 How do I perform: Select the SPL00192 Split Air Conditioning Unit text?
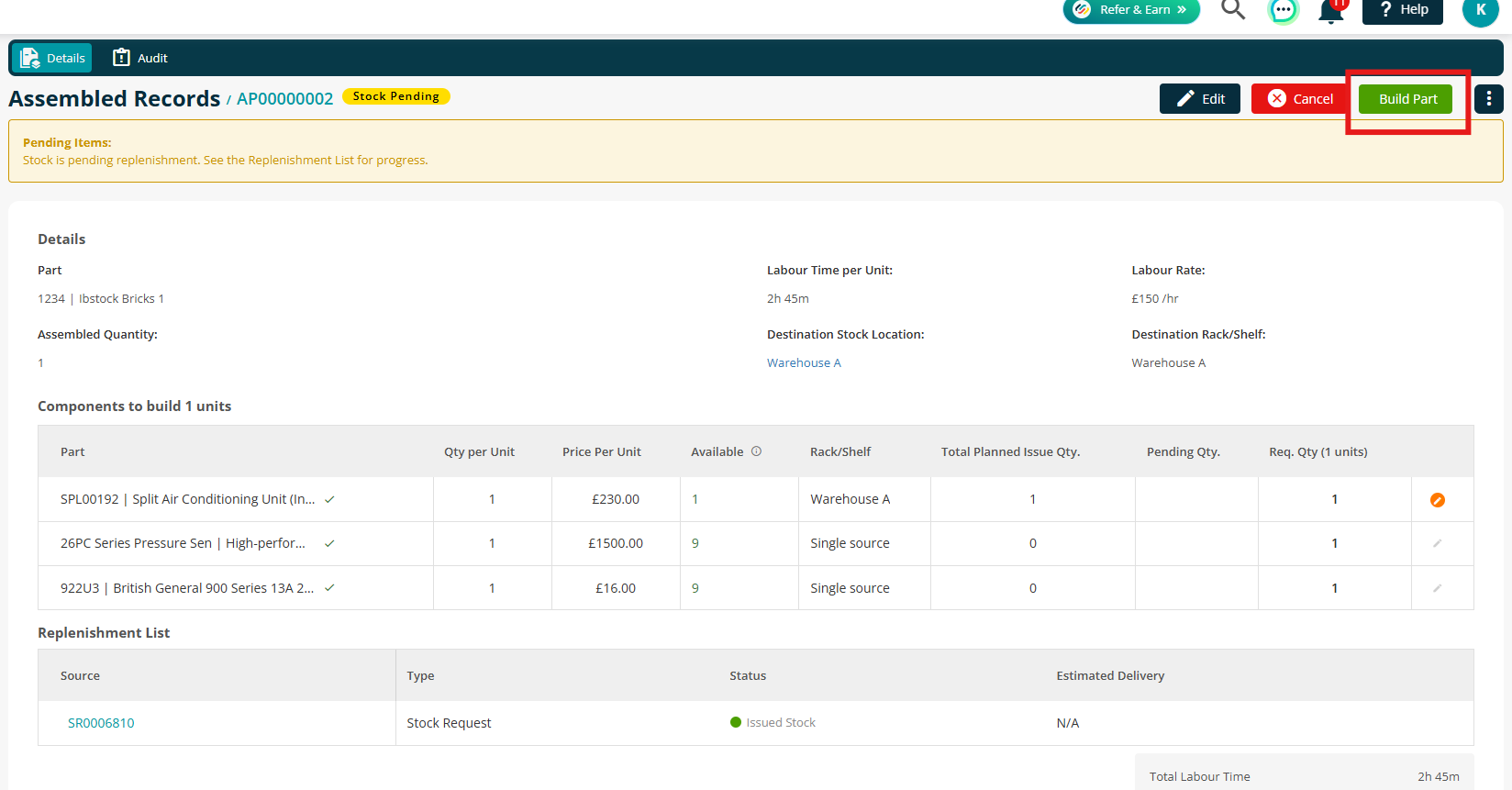pyautogui.click(x=188, y=499)
